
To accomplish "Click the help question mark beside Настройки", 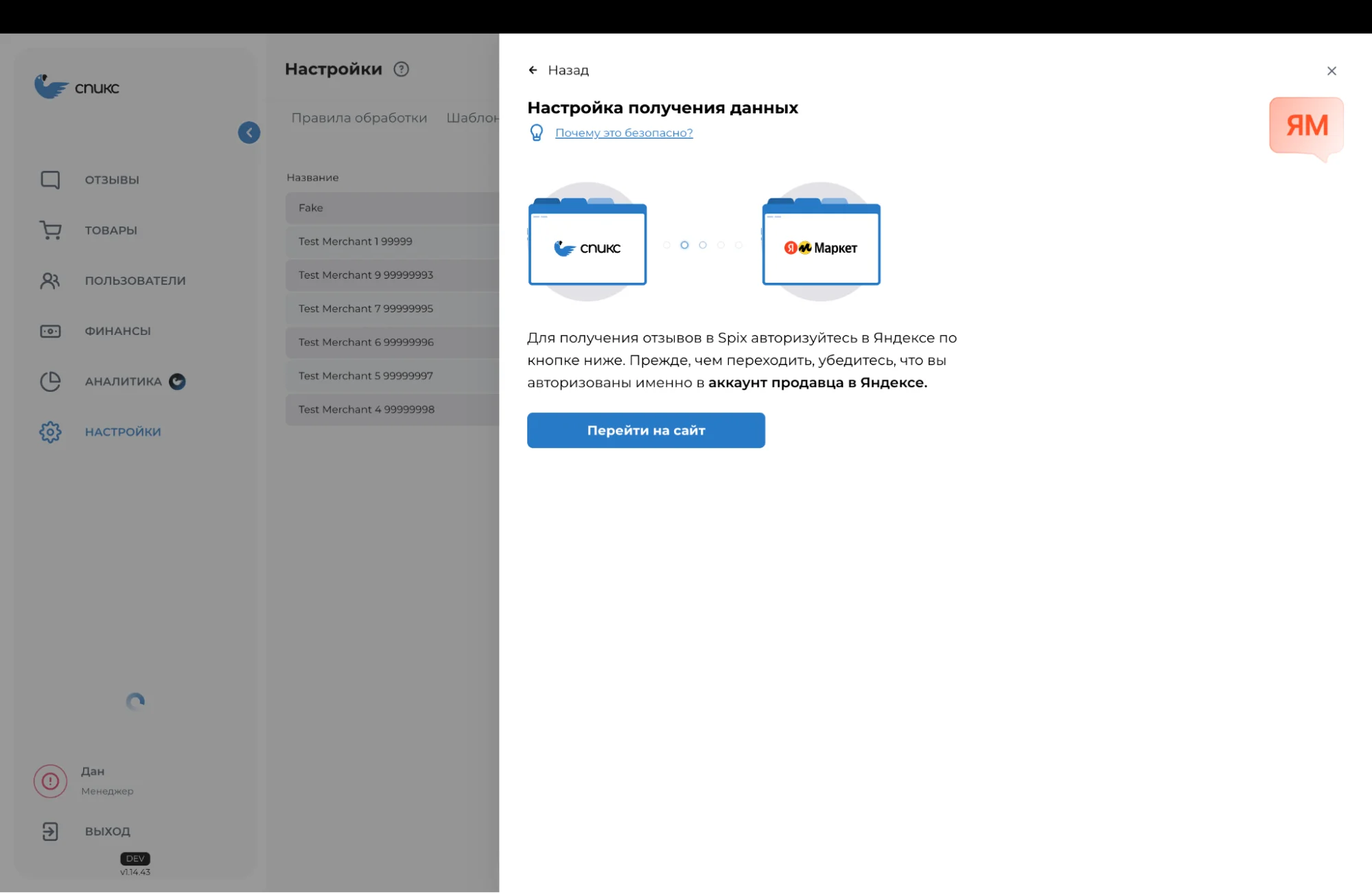I will tap(402, 69).
